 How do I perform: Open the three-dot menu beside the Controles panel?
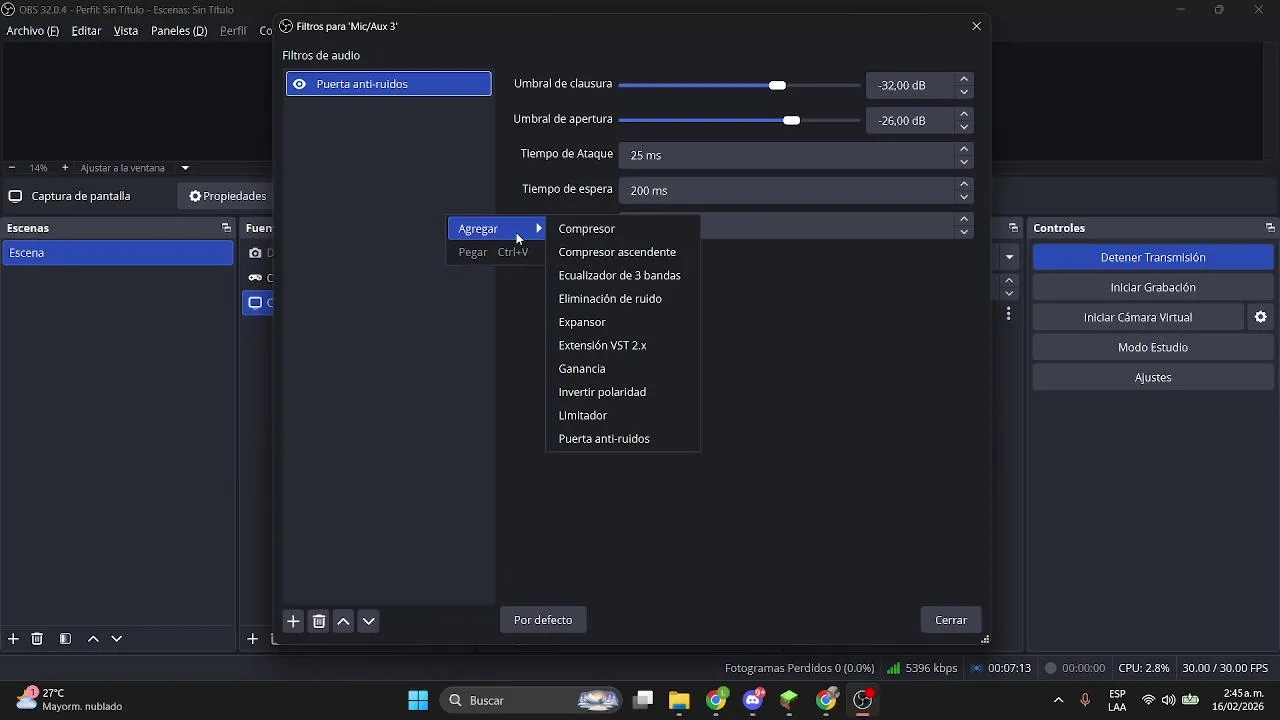[1009, 314]
